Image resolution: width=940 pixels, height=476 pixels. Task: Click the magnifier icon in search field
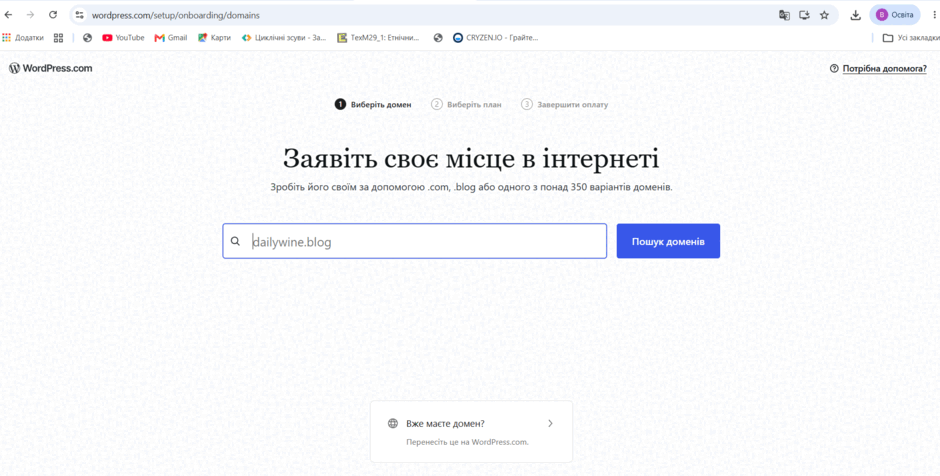(x=236, y=241)
